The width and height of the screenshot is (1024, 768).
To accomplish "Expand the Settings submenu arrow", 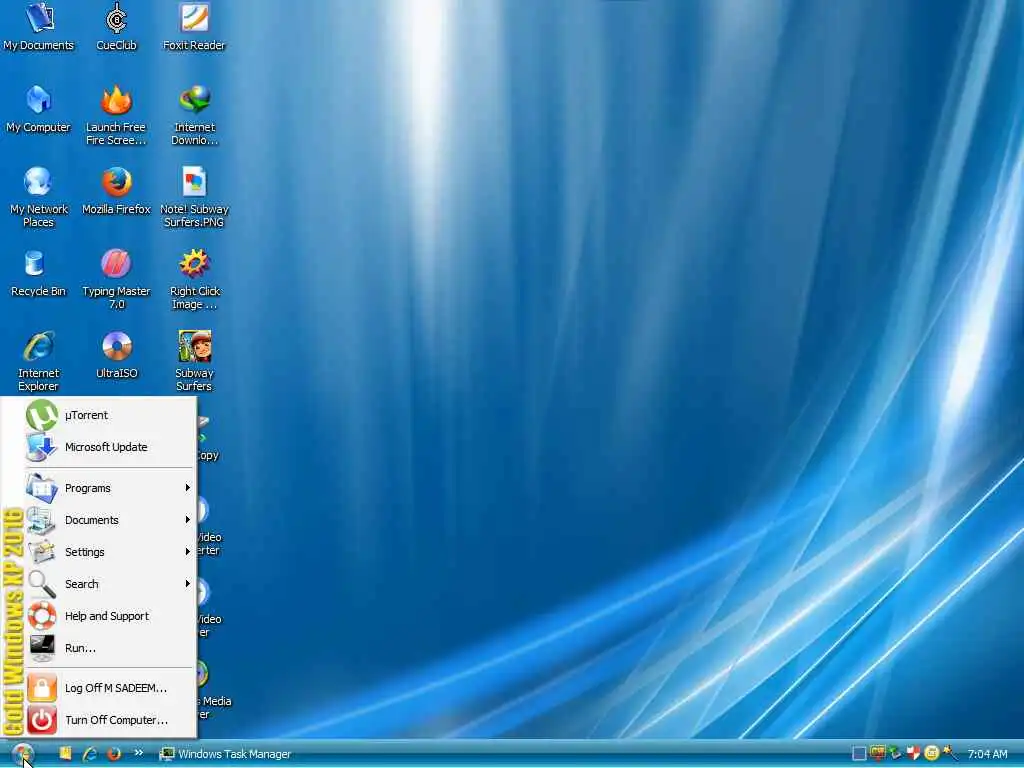I will pos(187,552).
